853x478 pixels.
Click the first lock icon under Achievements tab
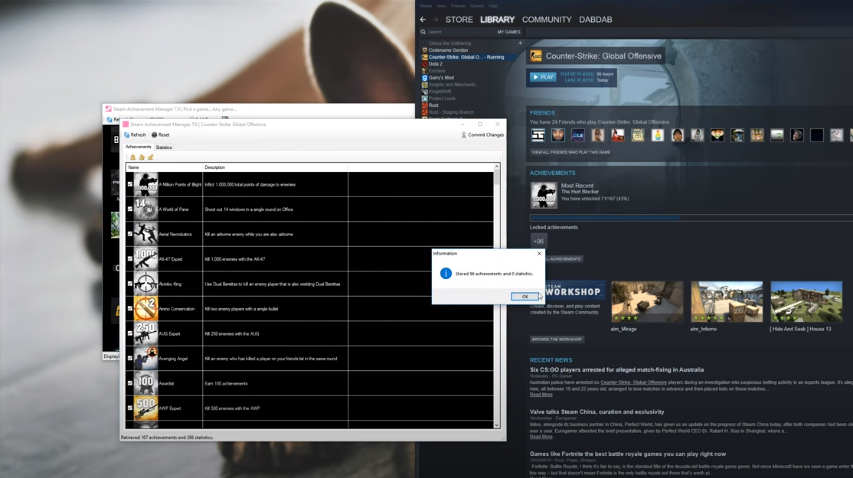pyautogui.click(x=133, y=157)
